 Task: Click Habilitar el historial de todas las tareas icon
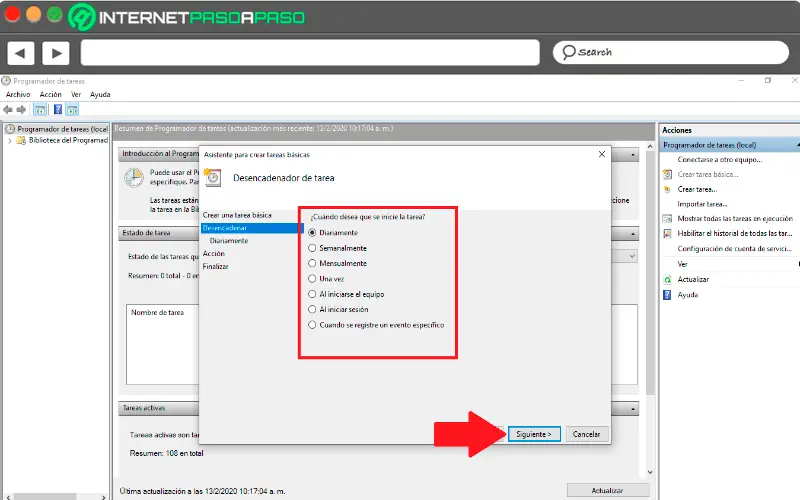pyautogui.click(x=667, y=234)
